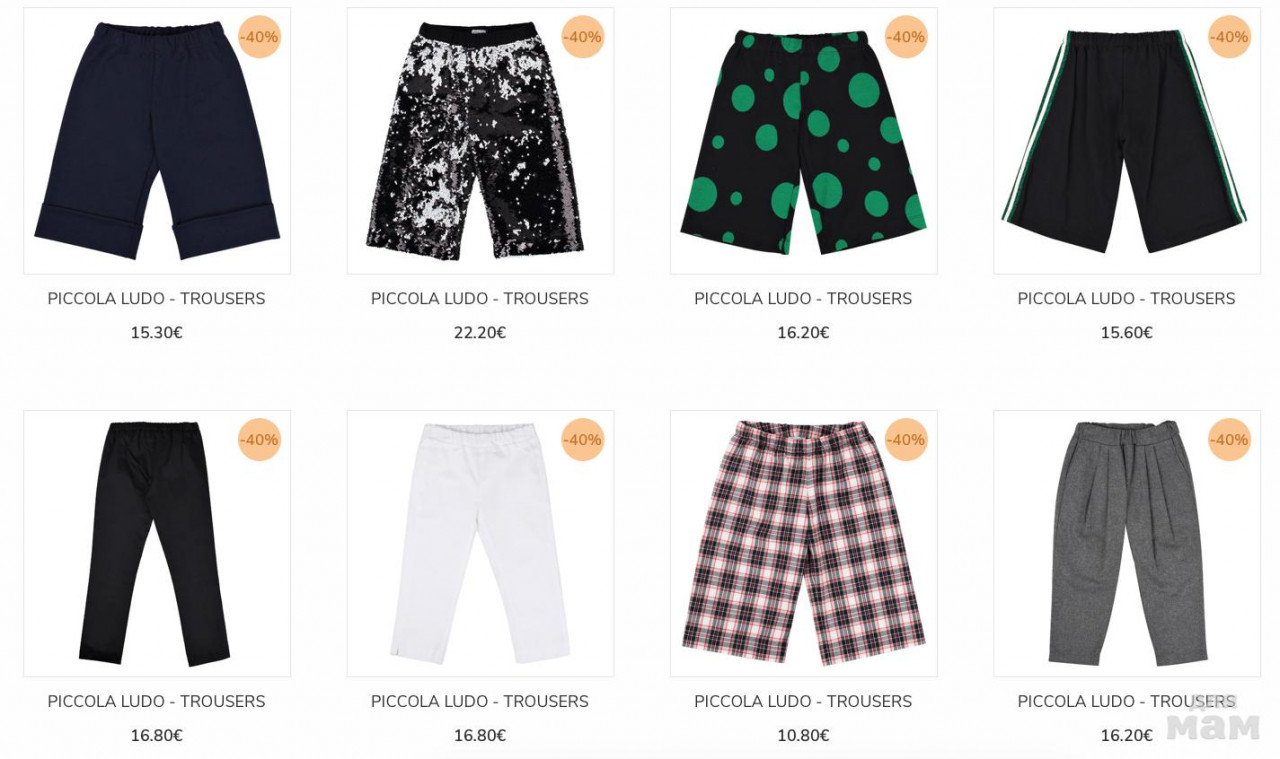Open the navy blue cuffed trousers image
Screen dimensions: 1280x759
(157, 141)
